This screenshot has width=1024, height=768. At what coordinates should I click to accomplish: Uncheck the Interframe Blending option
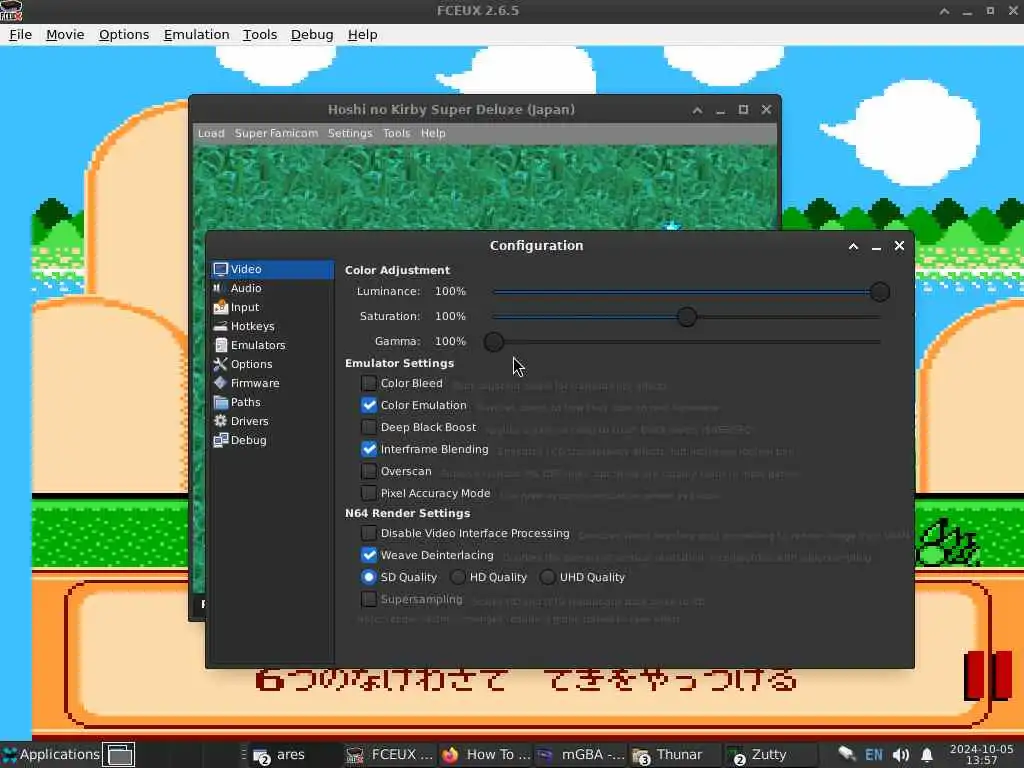pos(369,449)
